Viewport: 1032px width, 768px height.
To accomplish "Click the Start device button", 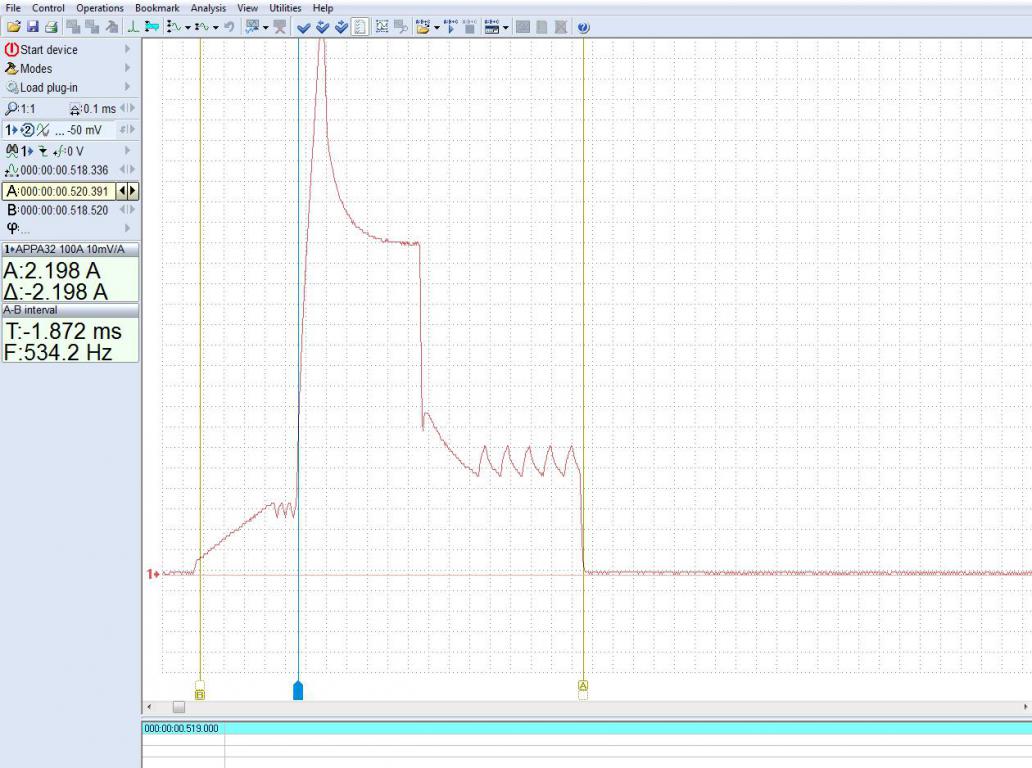I will tap(48, 49).
